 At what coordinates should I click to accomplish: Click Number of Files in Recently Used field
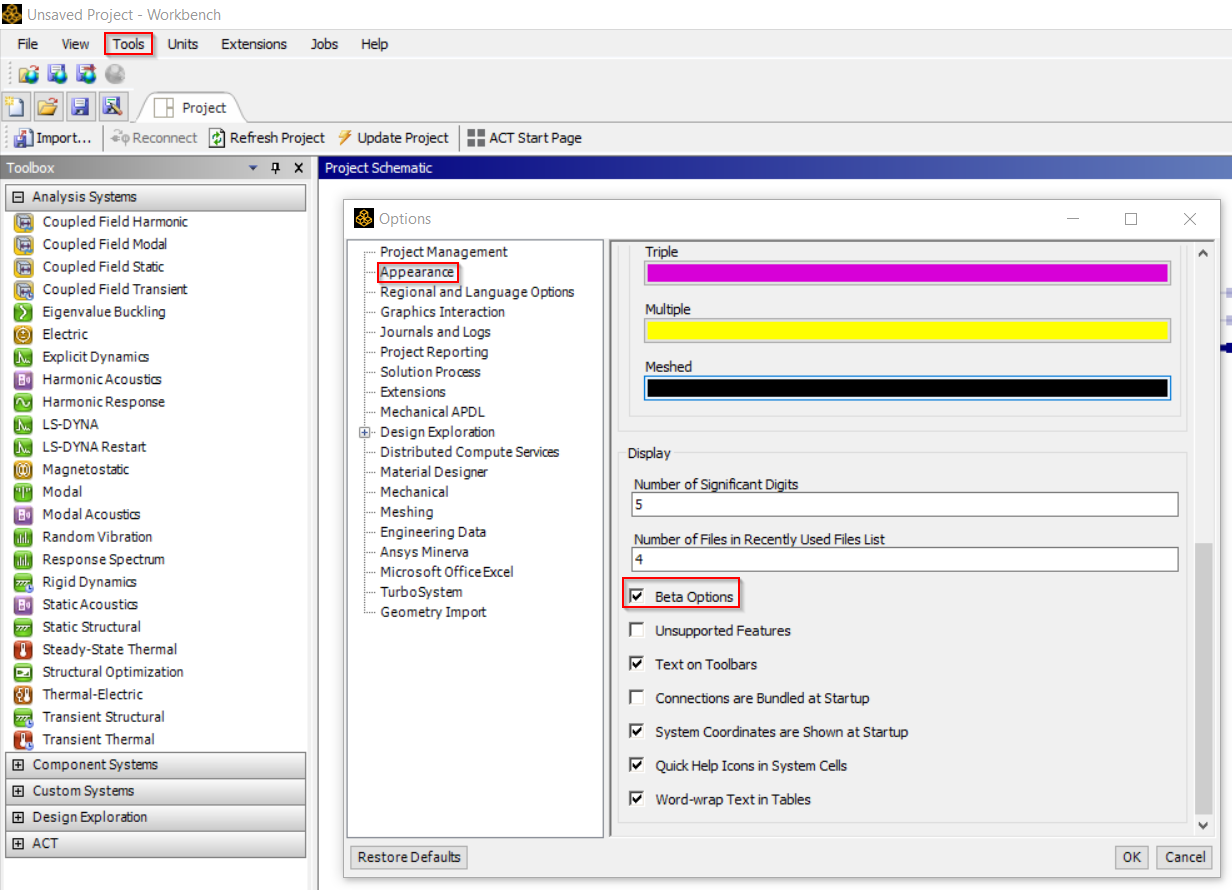pos(905,559)
